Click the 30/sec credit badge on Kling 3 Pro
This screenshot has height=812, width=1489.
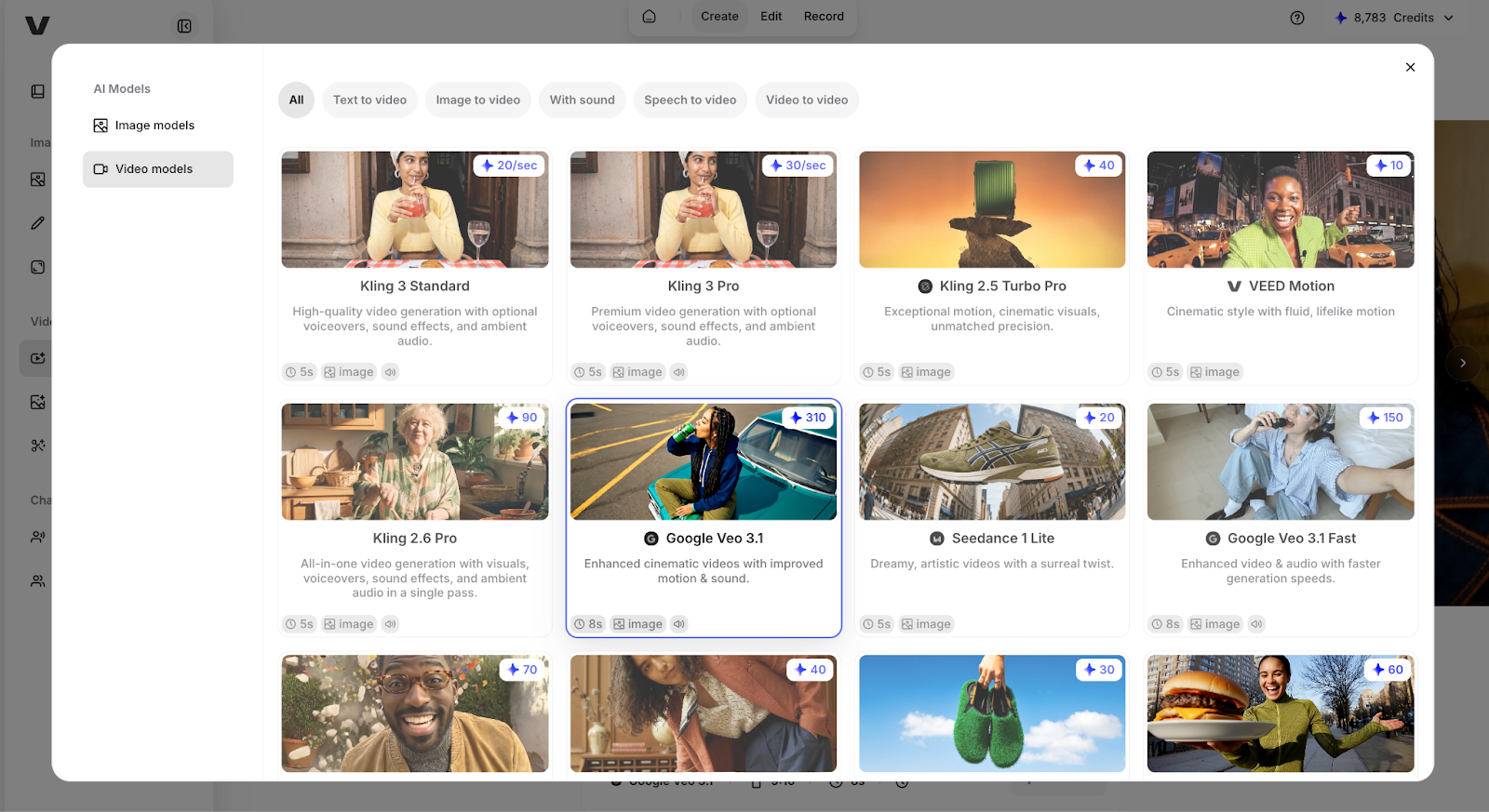(x=798, y=166)
